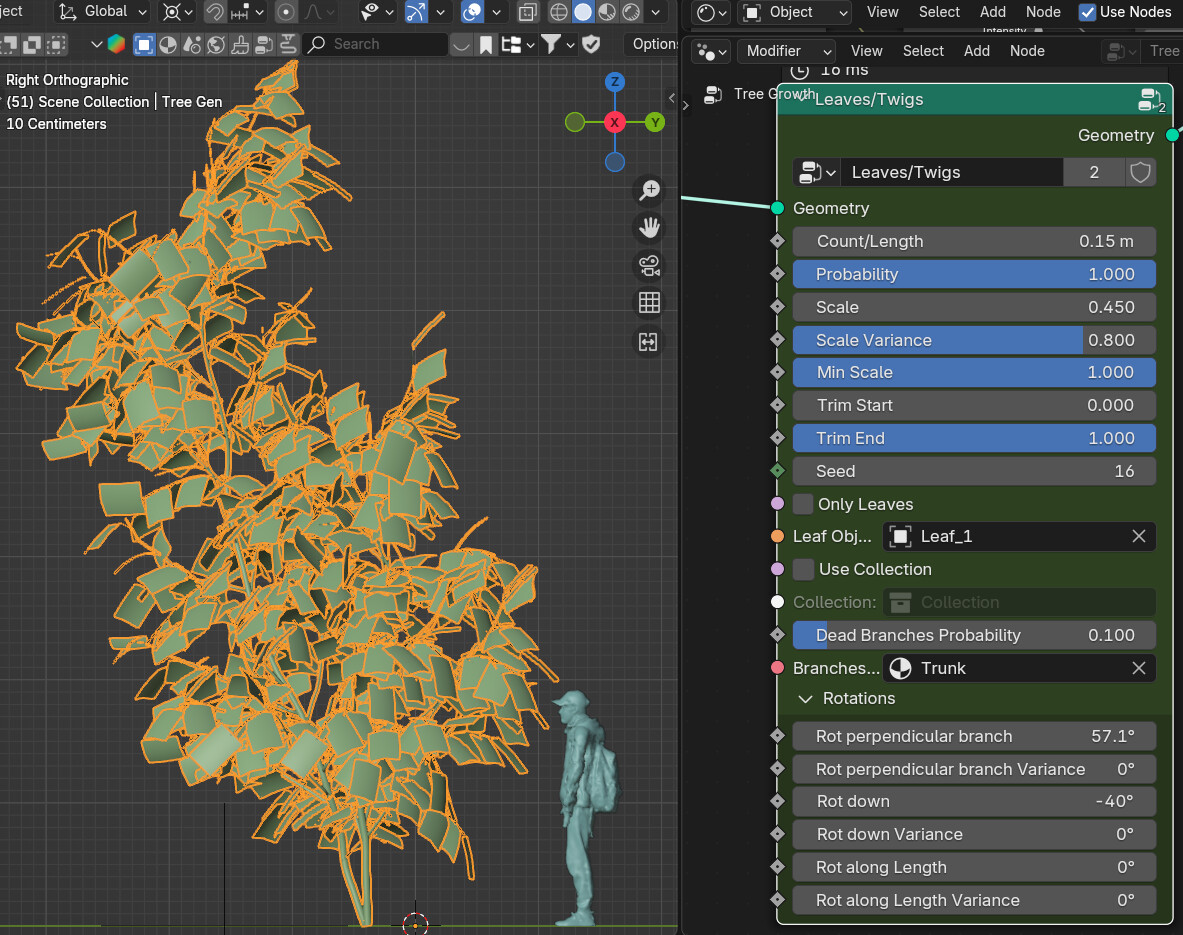The width and height of the screenshot is (1183, 935).
Task: Open Global transform orientation dropdown
Action: 103,11
